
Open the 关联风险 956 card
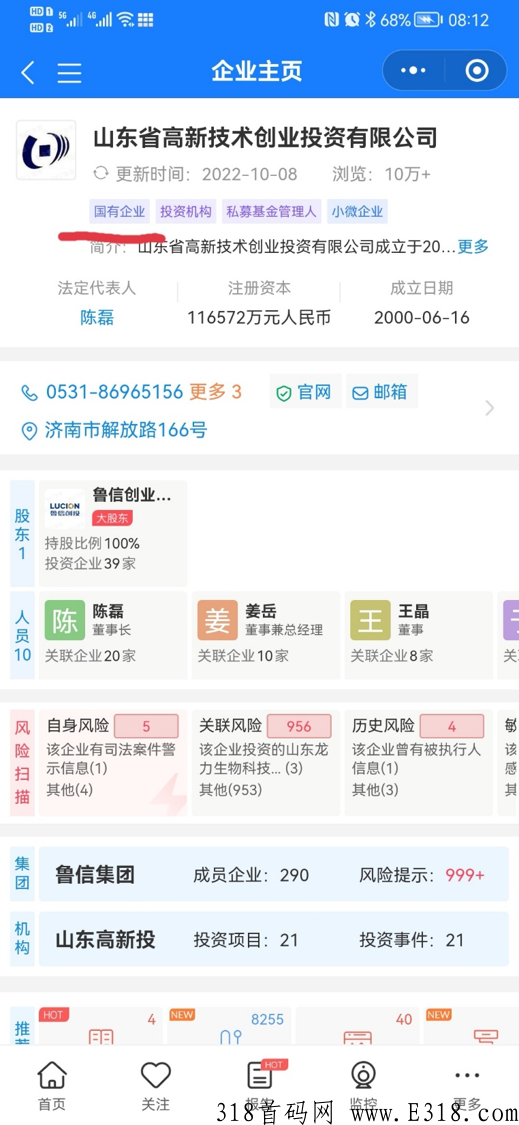[266, 763]
